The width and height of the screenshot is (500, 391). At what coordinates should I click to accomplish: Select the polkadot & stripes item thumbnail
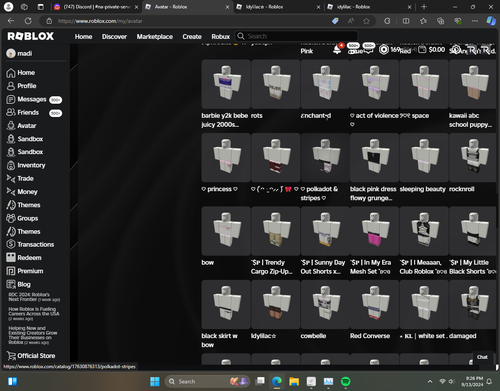(x=325, y=158)
